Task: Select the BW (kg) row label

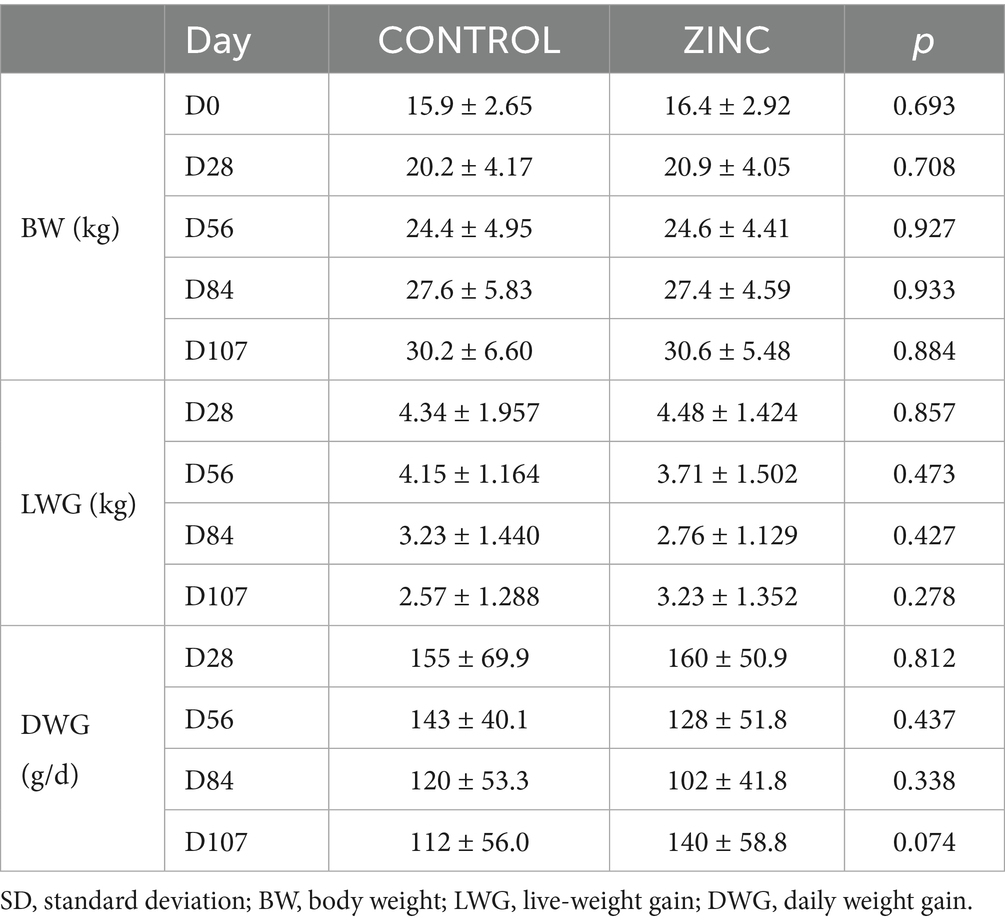Action: pyautogui.click(x=68, y=227)
